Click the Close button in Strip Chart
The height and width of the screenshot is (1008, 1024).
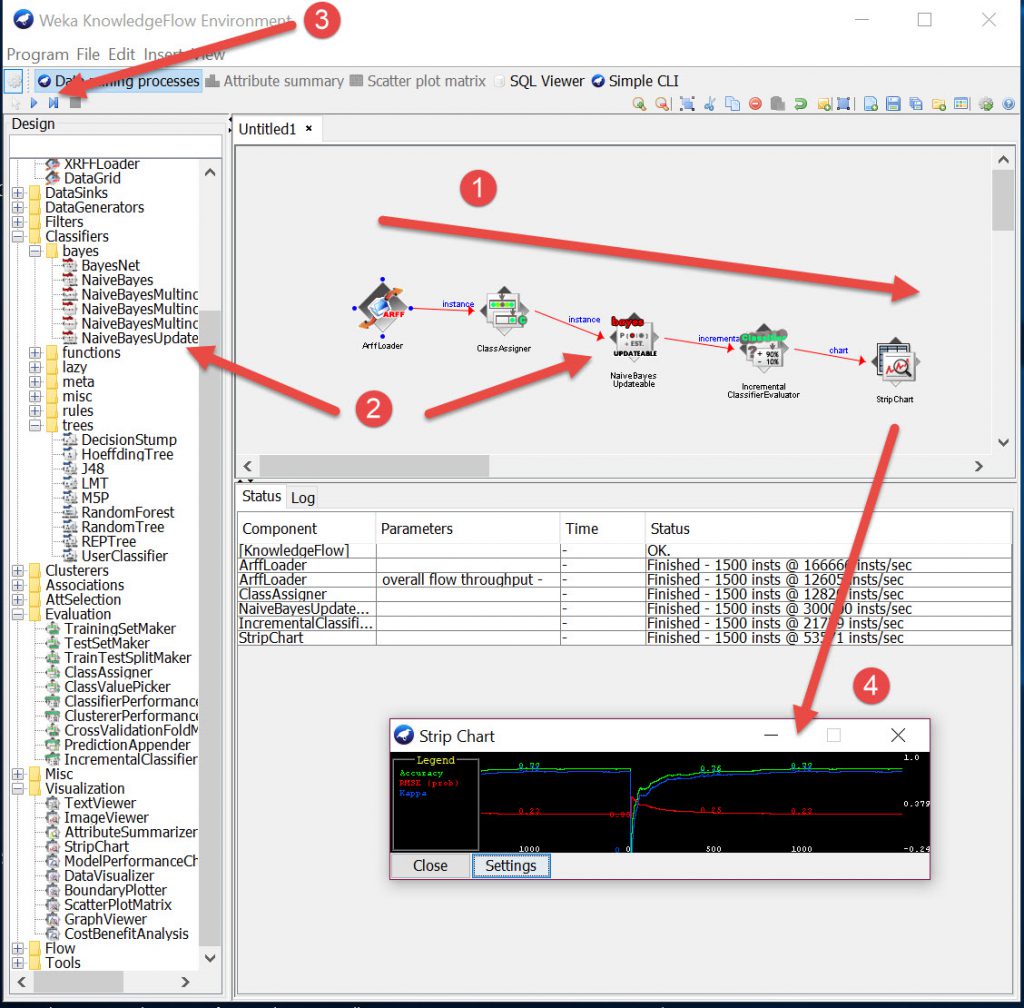click(x=430, y=865)
